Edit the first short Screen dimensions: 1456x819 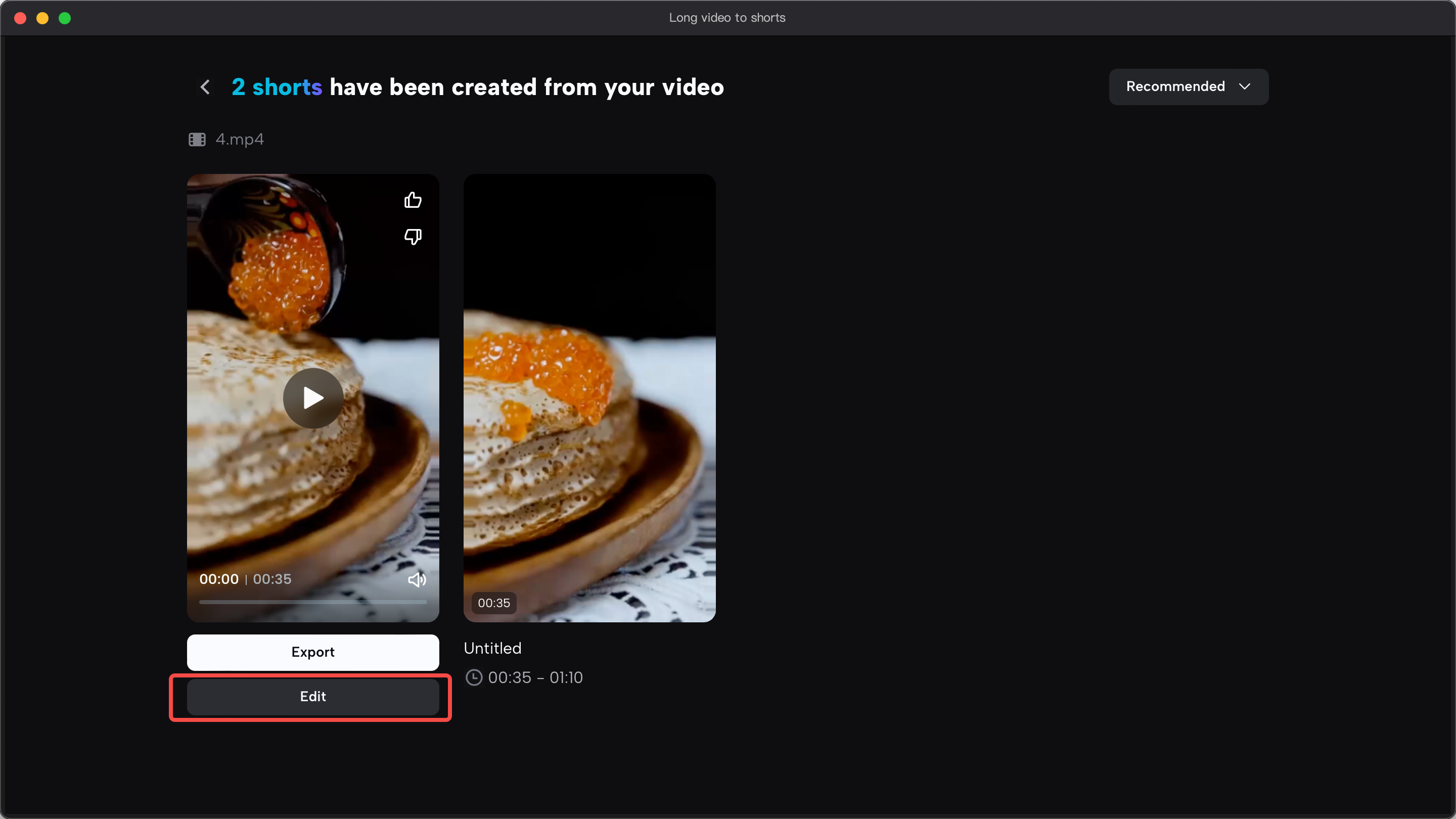(x=312, y=696)
